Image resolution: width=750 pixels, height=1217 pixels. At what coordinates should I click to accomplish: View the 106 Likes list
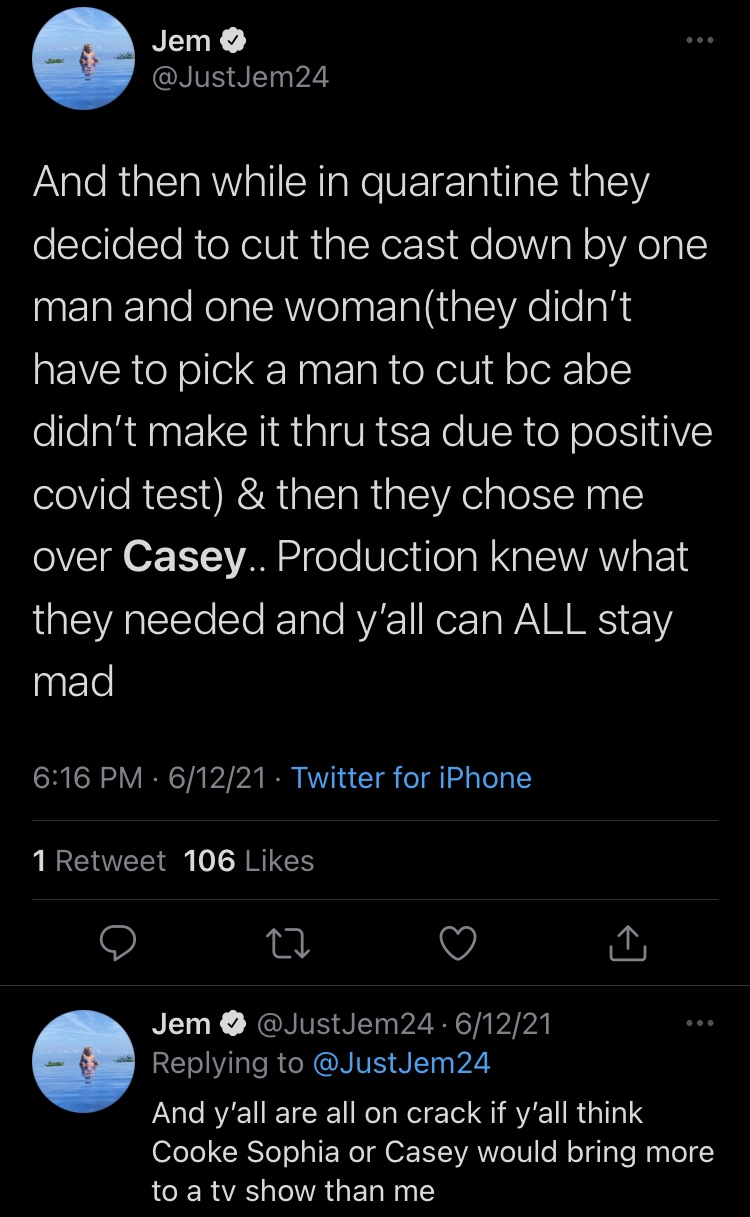click(x=249, y=861)
